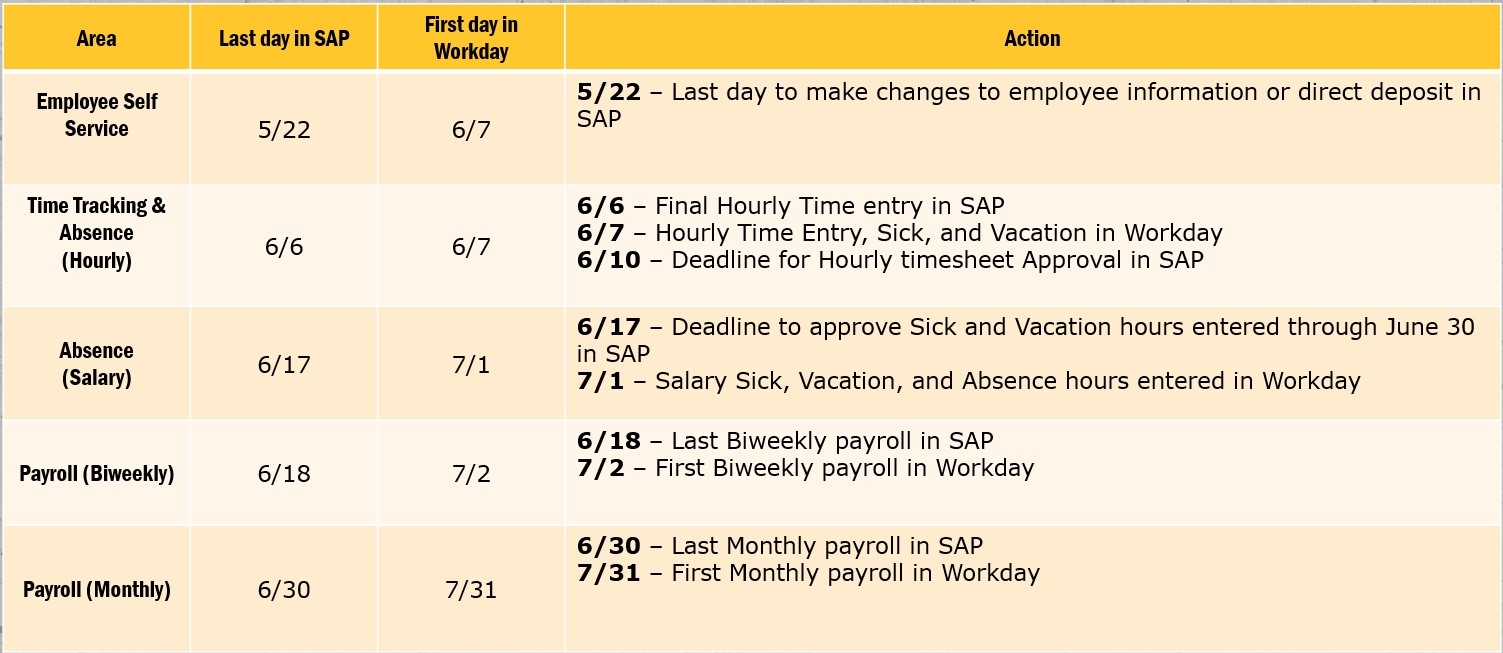Select the 6/30 last day in SAP cell
The height and width of the screenshot is (653, 1503).
(x=284, y=590)
